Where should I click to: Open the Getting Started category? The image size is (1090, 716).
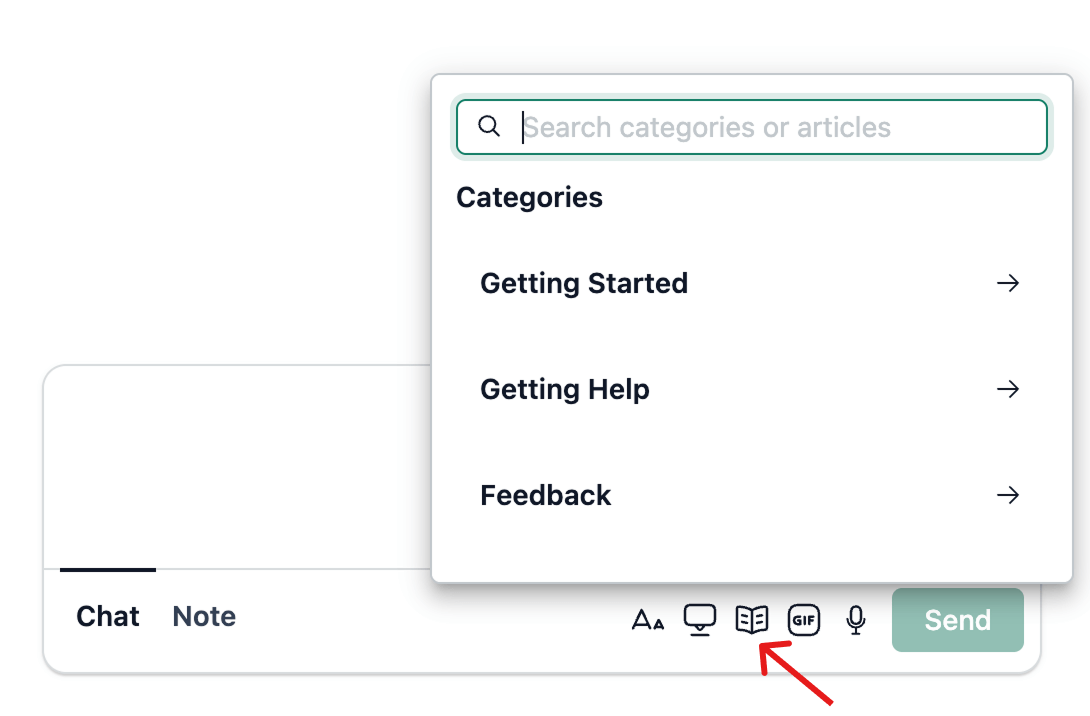tap(584, 283)
